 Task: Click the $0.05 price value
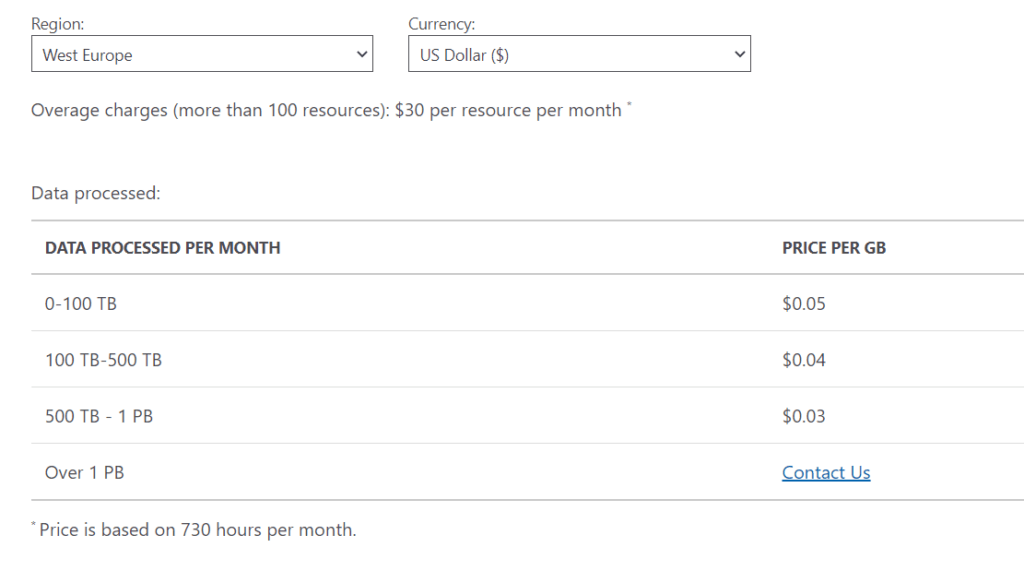pos(804,304)
